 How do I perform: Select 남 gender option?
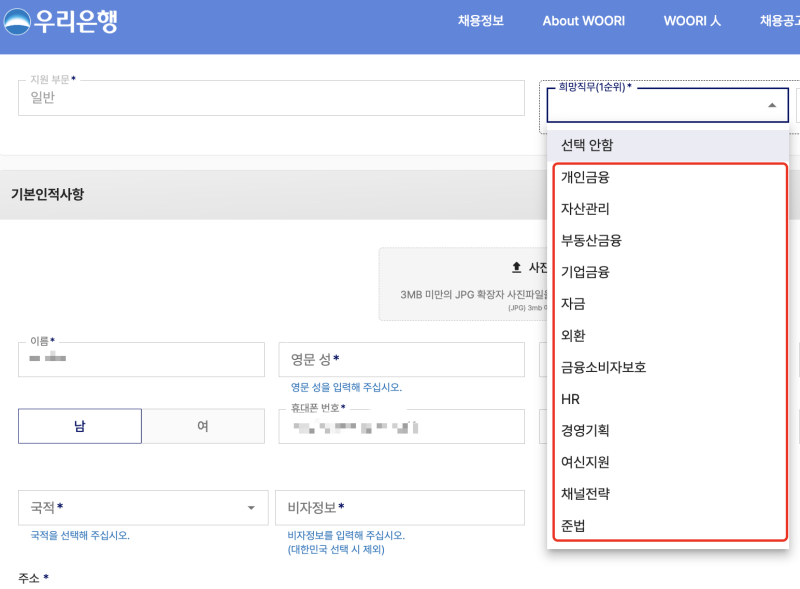click(80, 426)
